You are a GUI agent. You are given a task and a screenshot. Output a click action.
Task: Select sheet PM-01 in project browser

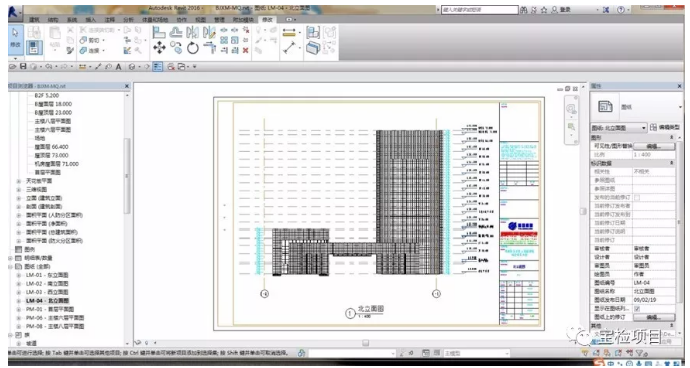(x=49, y=309)
